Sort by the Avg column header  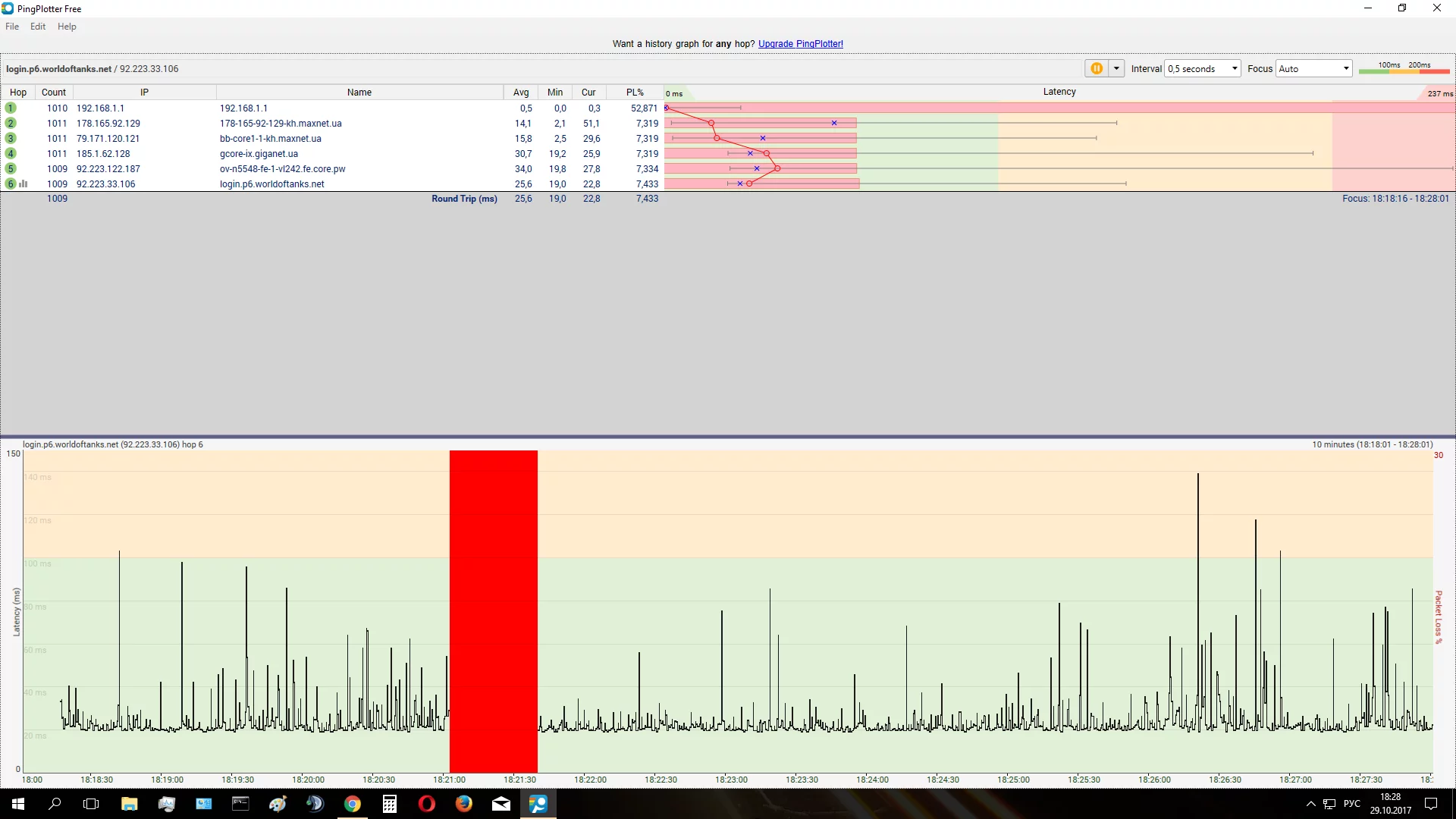tap(521, 92)
